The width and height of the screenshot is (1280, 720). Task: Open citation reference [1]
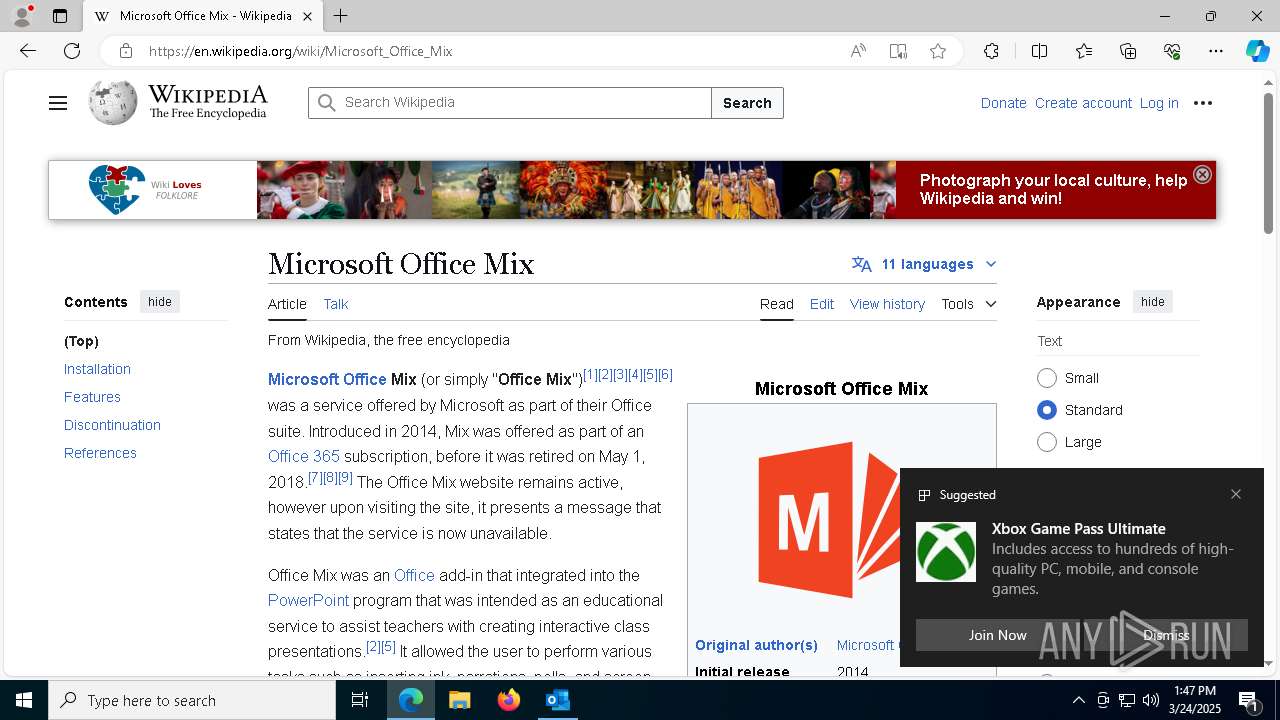tap(590, 375)
